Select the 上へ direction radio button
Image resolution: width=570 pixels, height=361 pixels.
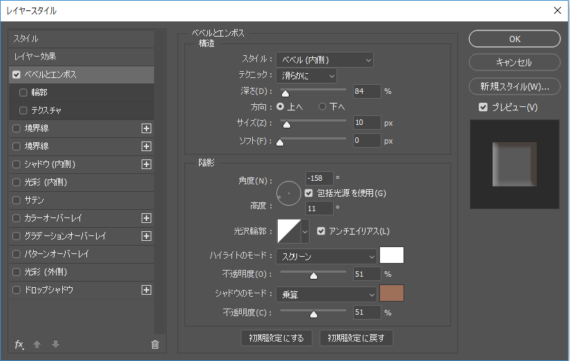click(x=280, y=107)
